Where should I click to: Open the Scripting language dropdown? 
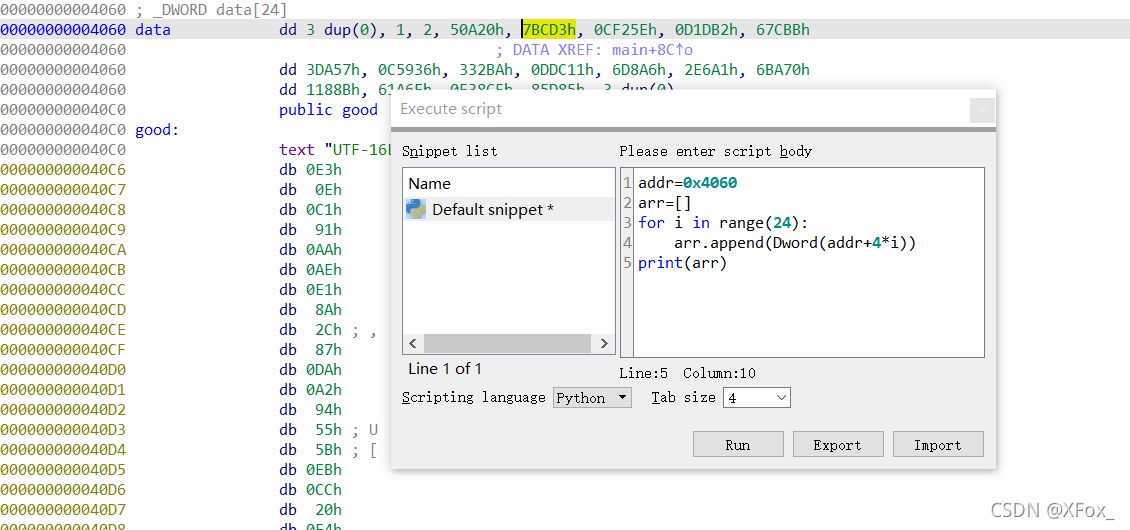click(592, 397)
